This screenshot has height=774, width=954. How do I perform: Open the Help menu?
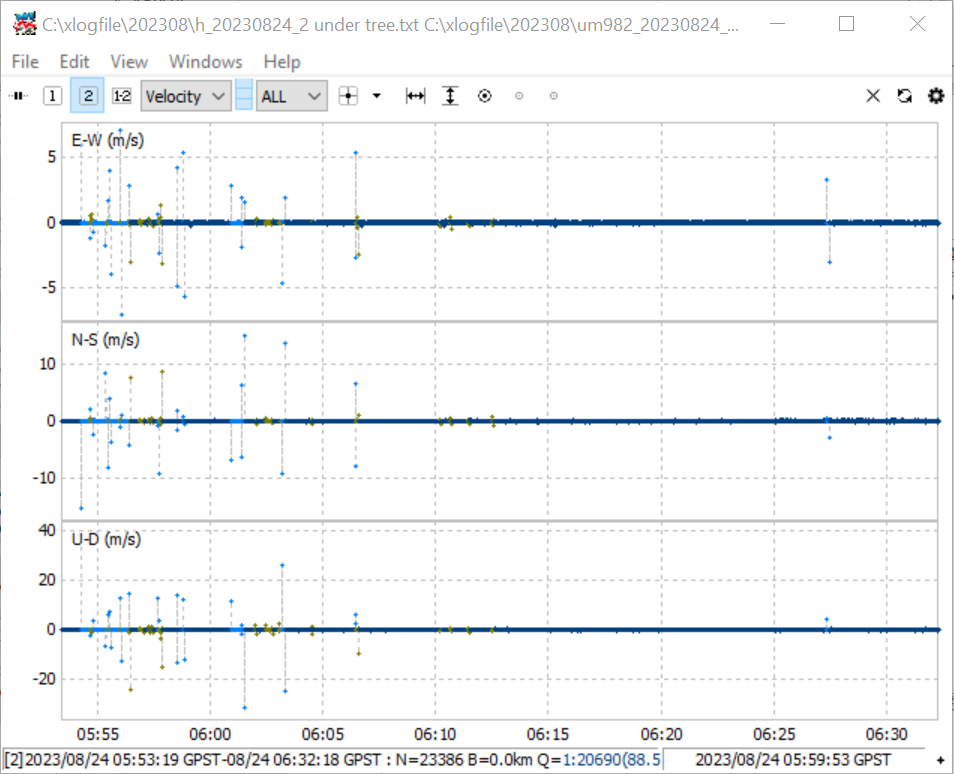282,61
